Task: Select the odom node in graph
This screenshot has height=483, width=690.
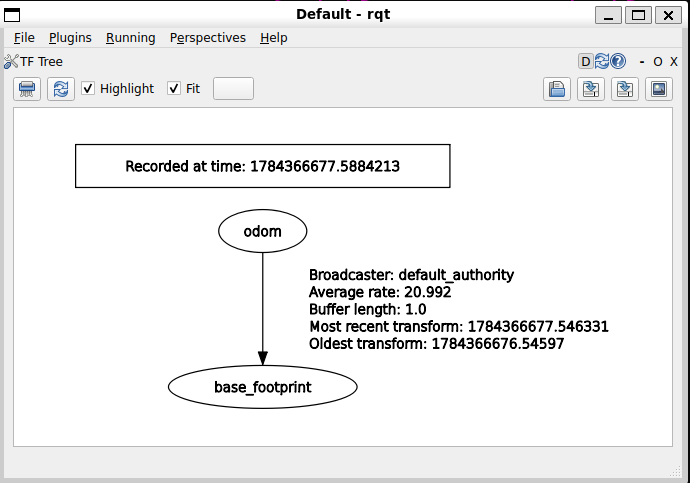Action: [263, 231]
